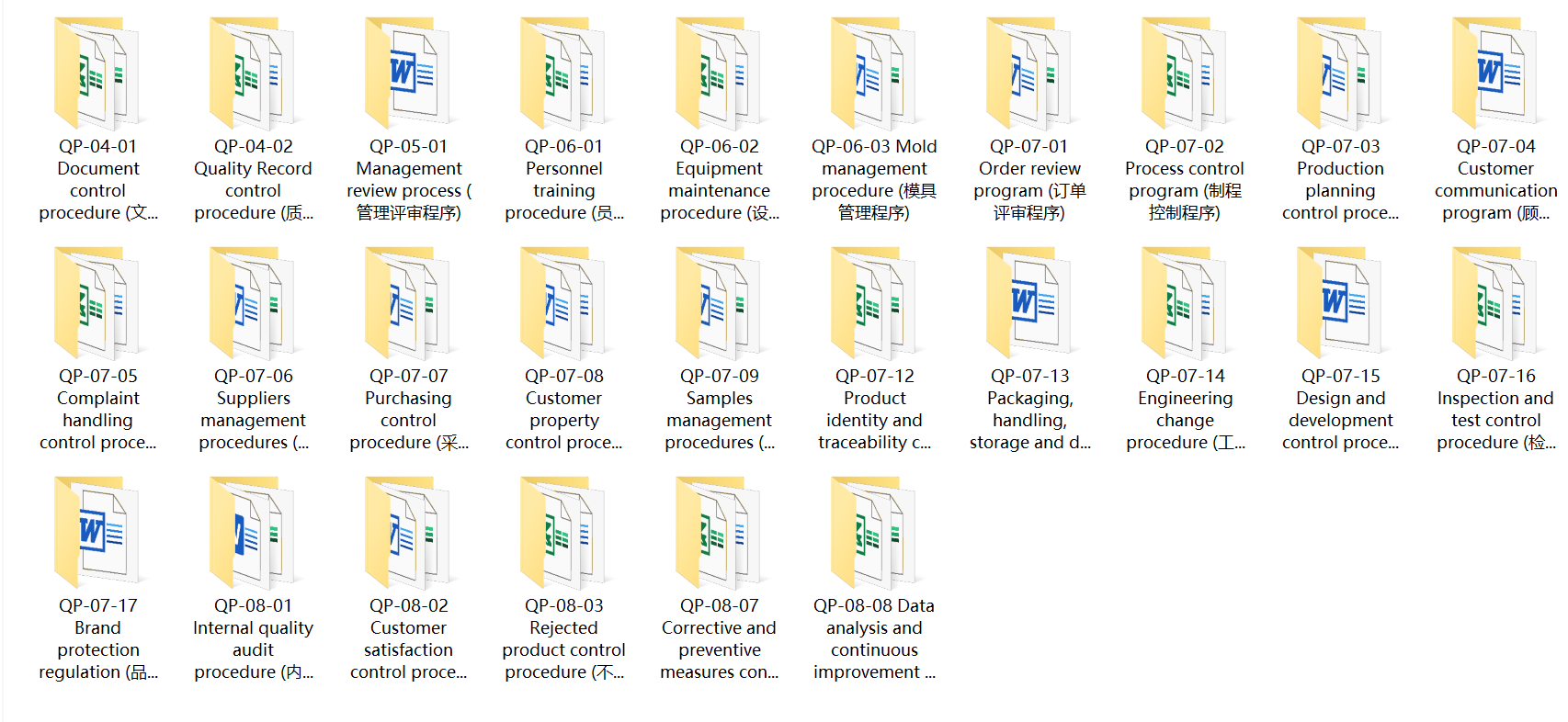1568x722 pixels.
Task: Click the label text 'QP-08-07 Corrective and preventive measures'
Action: click(719, 638)
